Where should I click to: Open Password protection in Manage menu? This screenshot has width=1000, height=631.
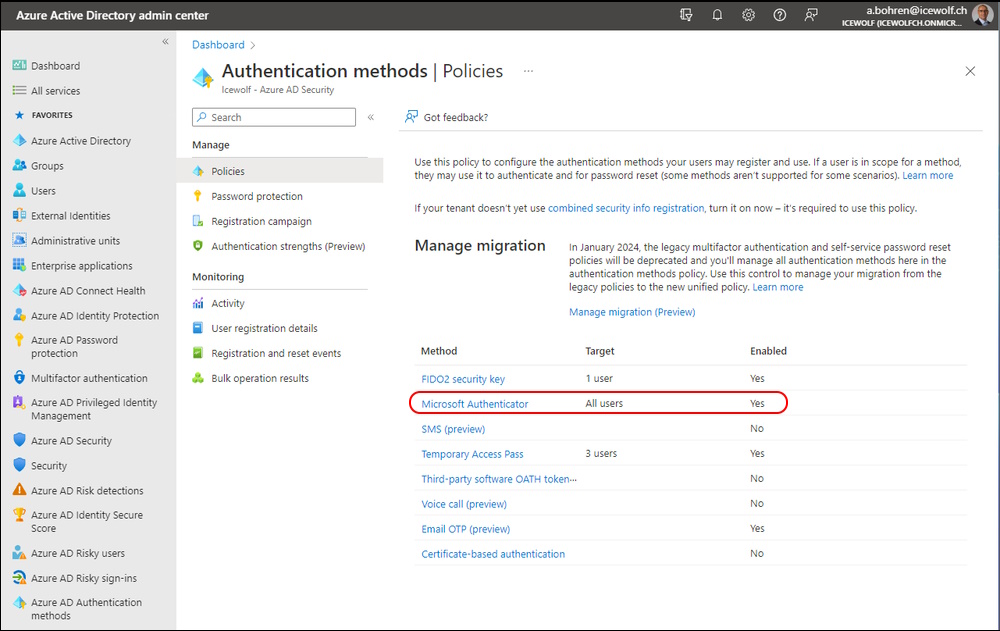pyautogui.click(x=257, y=197)
